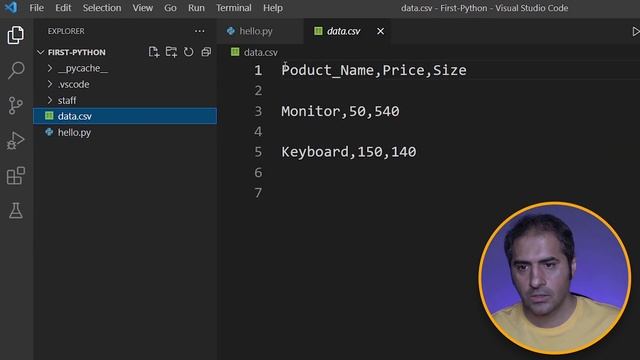Collapse all folders in Explorer

point(206,52)
